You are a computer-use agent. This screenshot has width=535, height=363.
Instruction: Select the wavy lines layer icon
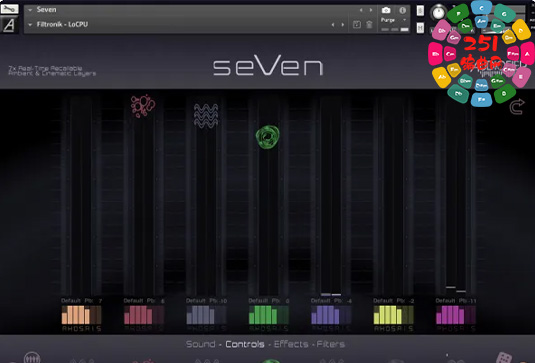click(x=206, y=116)
